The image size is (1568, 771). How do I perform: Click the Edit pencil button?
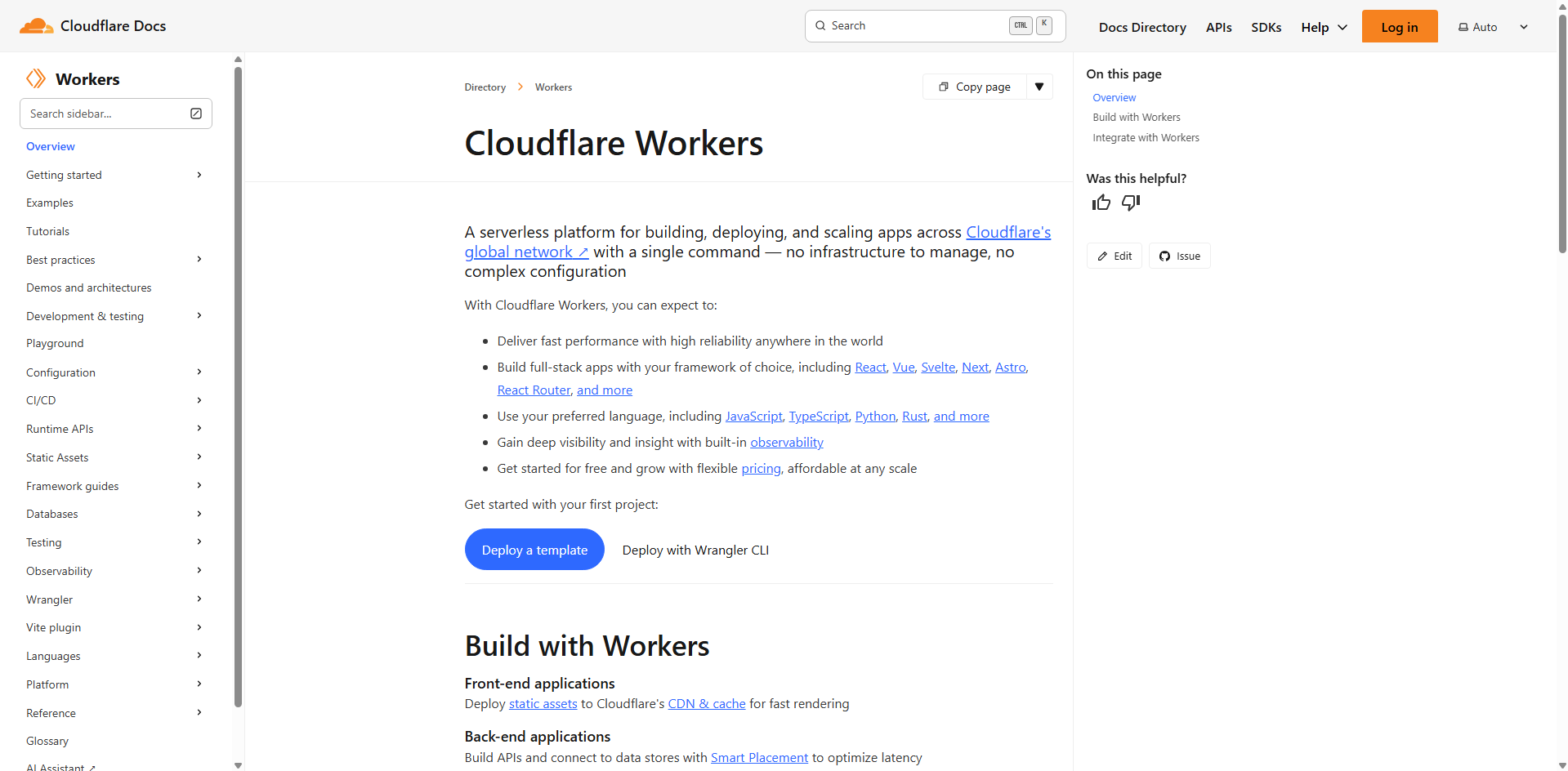[1115, 256]
